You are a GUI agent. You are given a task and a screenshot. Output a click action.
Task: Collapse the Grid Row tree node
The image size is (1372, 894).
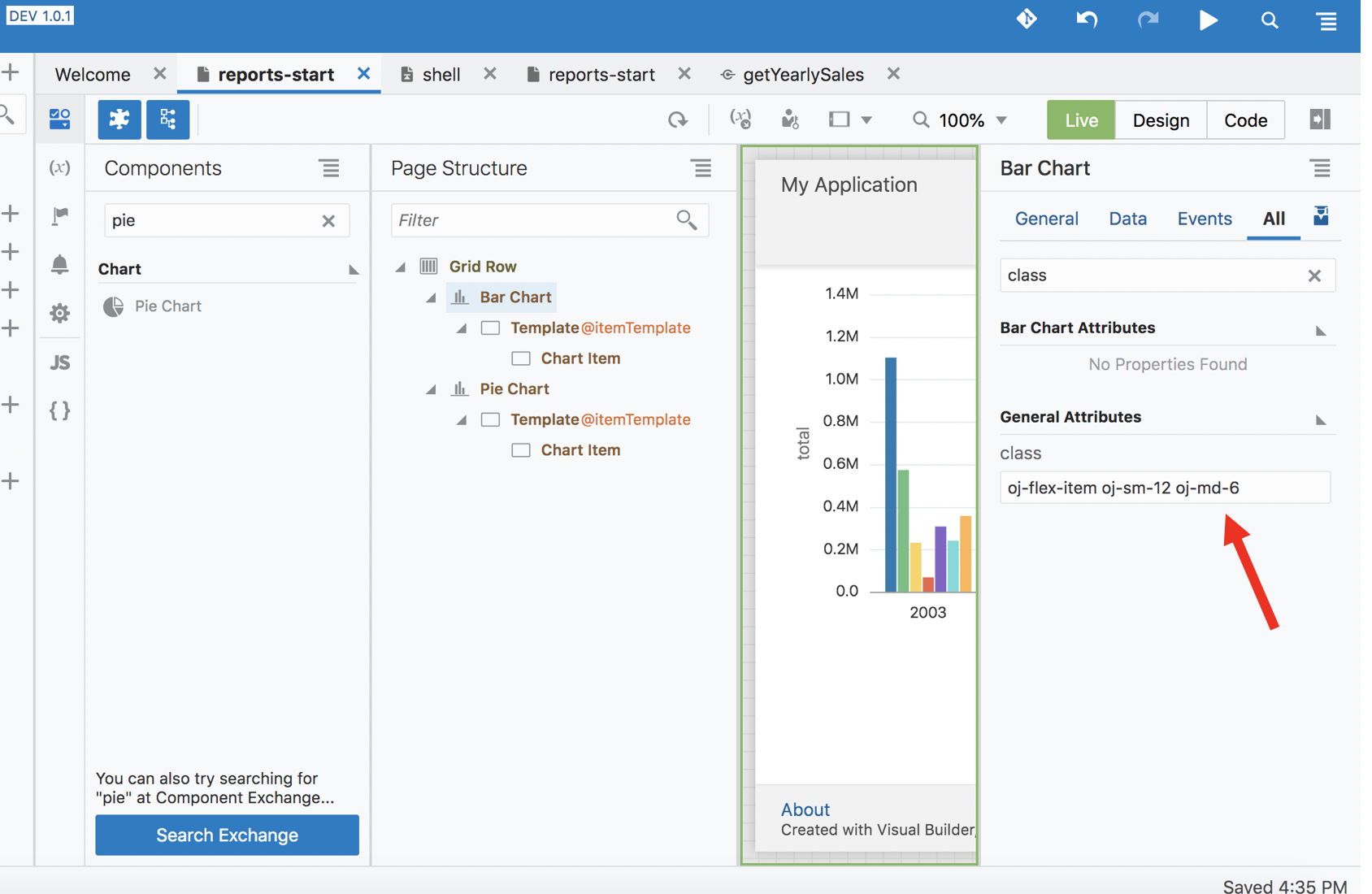click(401, 267)
